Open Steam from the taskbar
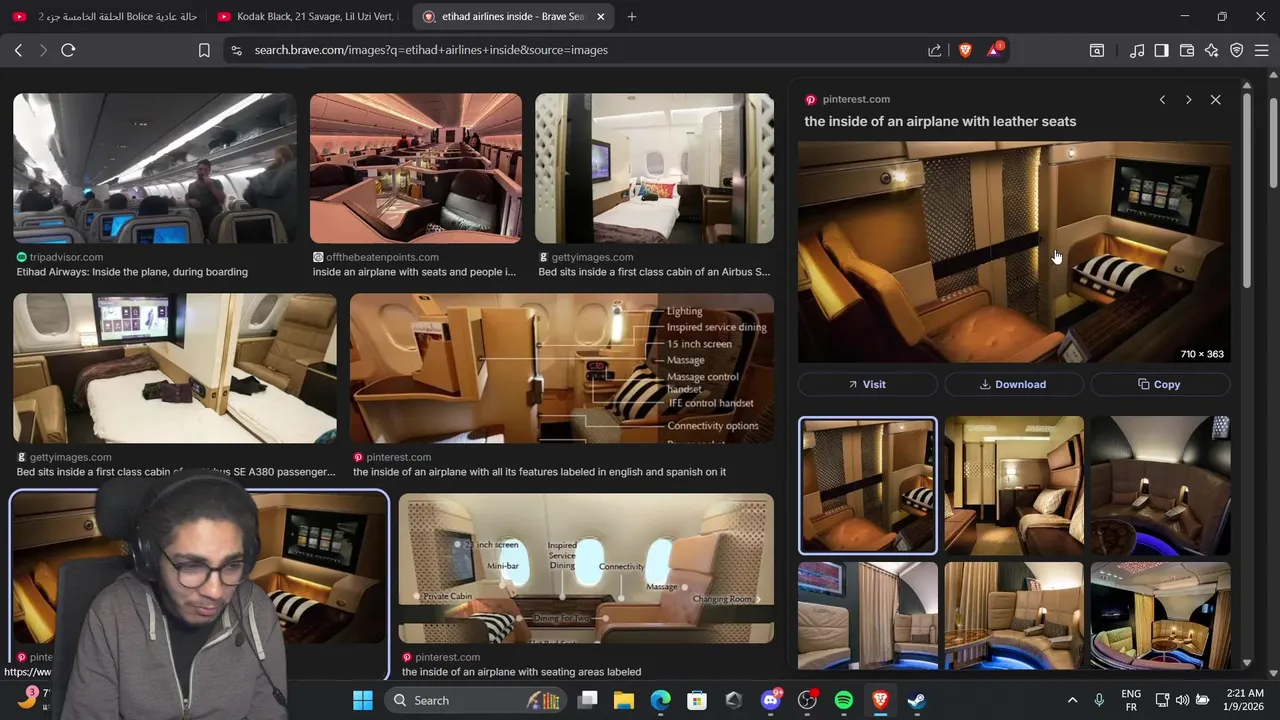 tap(916, 700)
